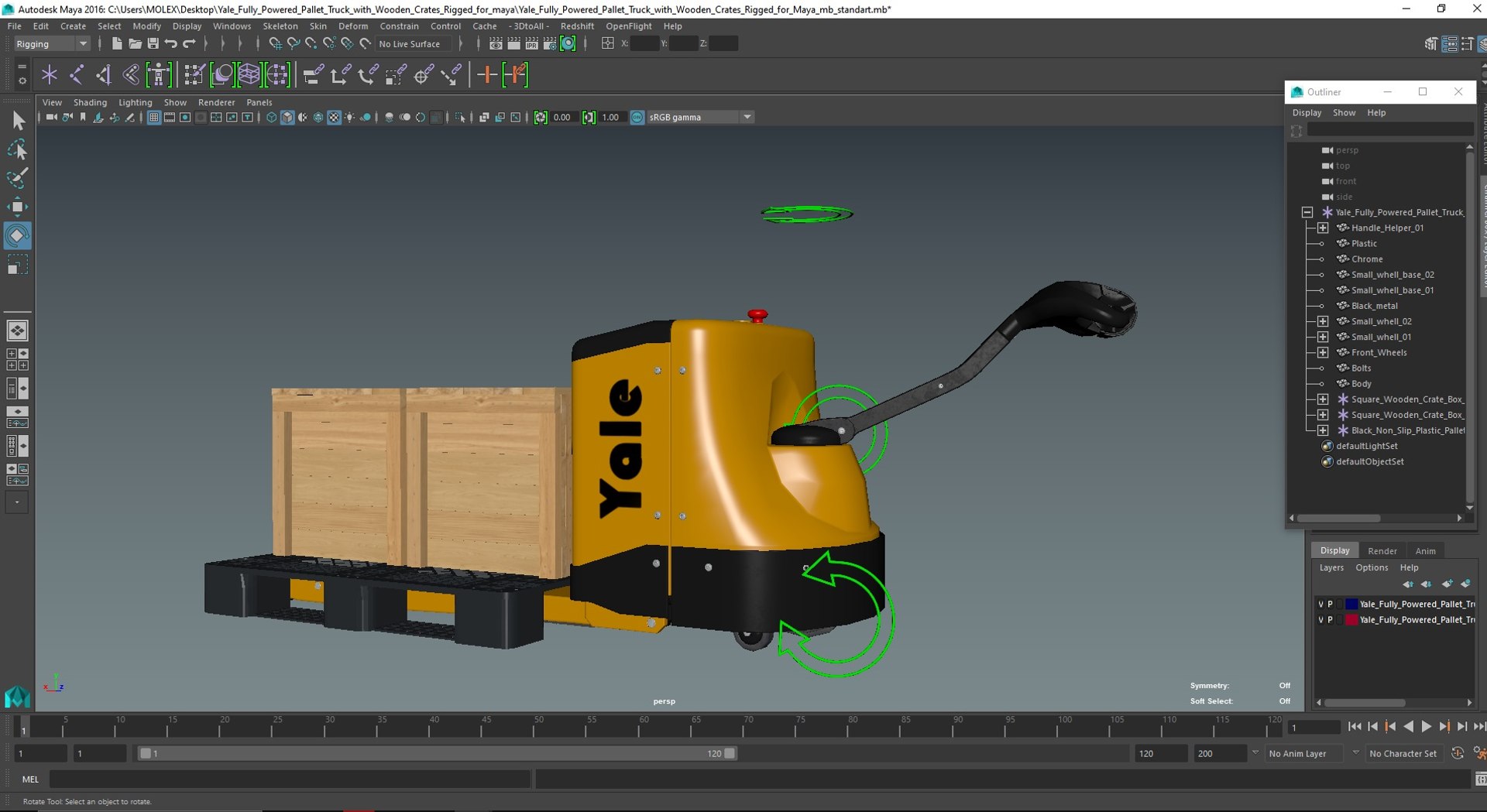Go to start of playback range
Screen dimensions: 1487x812
click(x=1354, y=727)
